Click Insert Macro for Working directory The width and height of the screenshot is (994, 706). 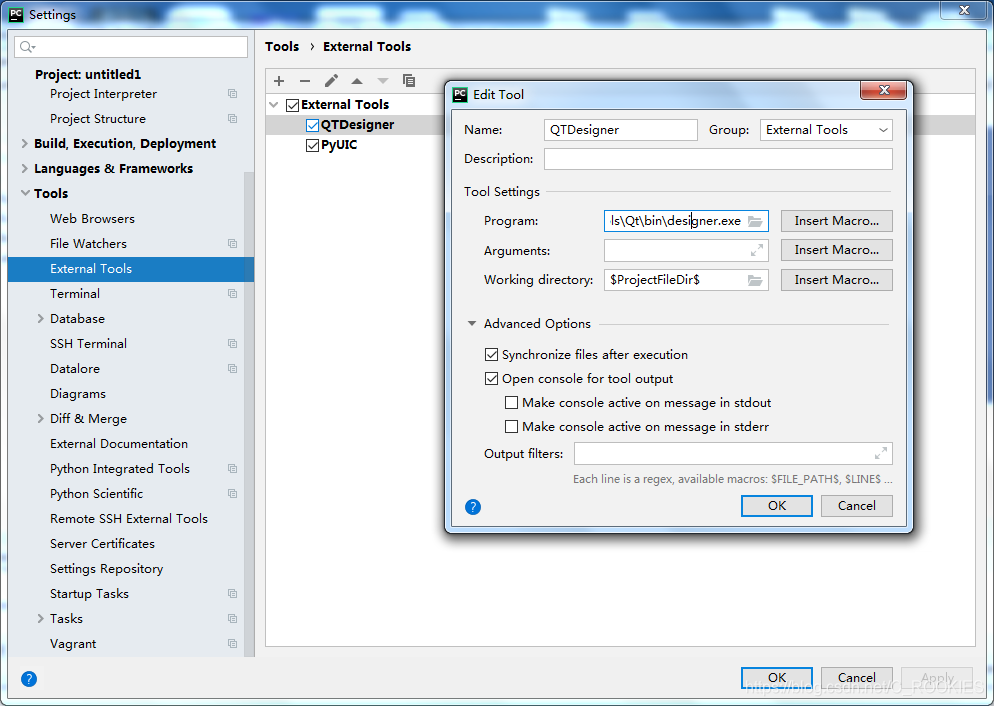click(x=836, y=280)
